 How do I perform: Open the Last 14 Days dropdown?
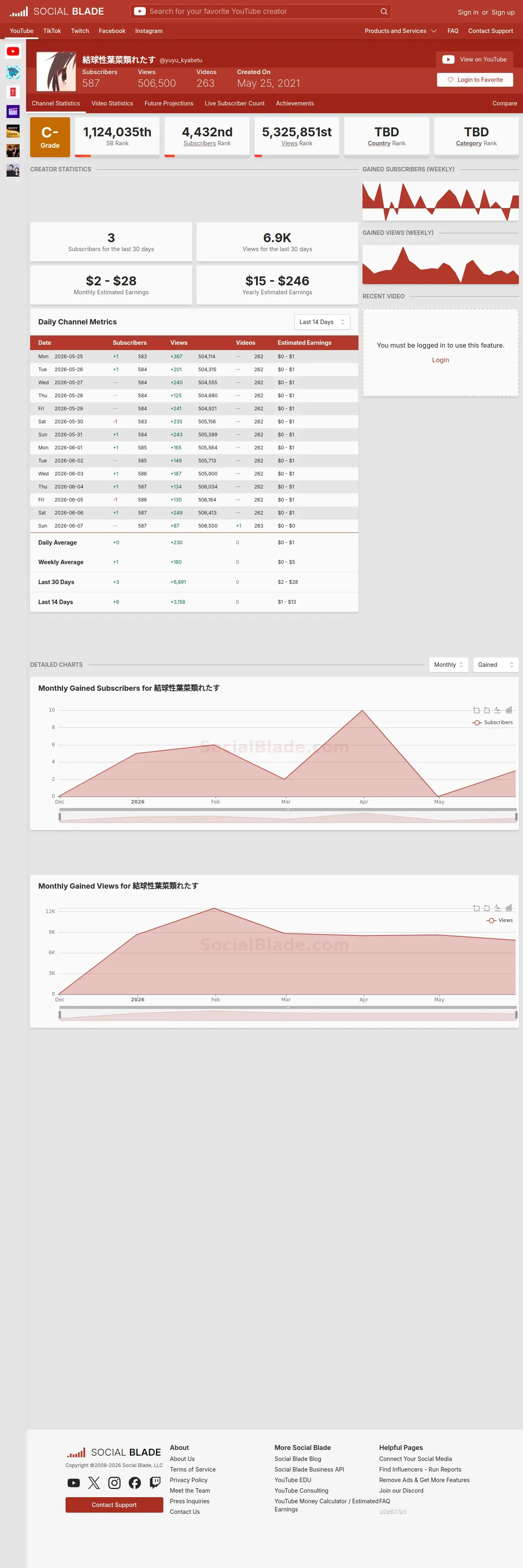point(322,322)
